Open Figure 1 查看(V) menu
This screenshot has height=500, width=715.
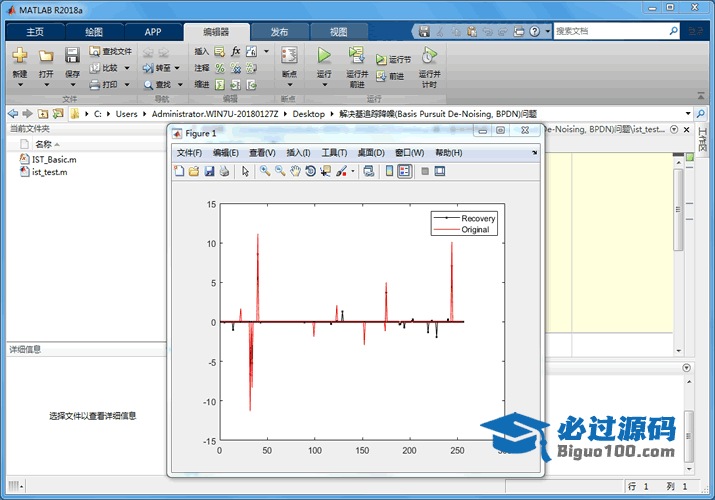coord(262,153)
